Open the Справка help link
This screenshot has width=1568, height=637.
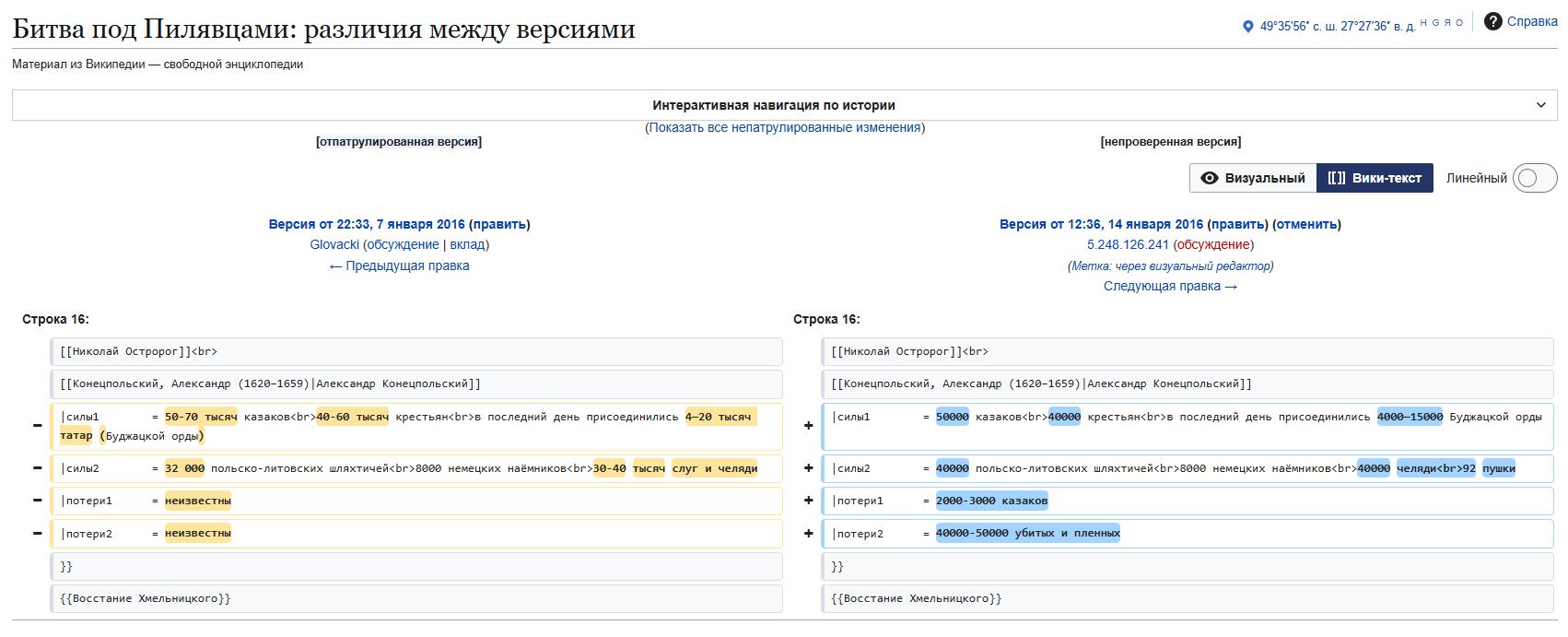pos(1532,21)
